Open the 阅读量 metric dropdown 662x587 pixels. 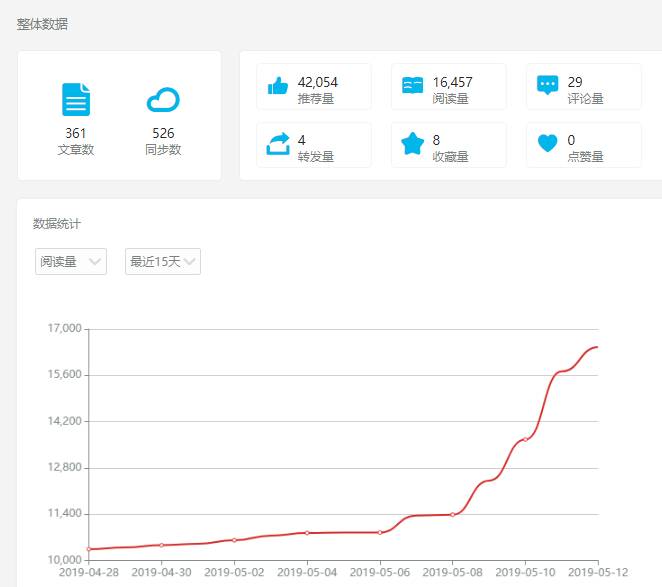(x=71, y=261)
